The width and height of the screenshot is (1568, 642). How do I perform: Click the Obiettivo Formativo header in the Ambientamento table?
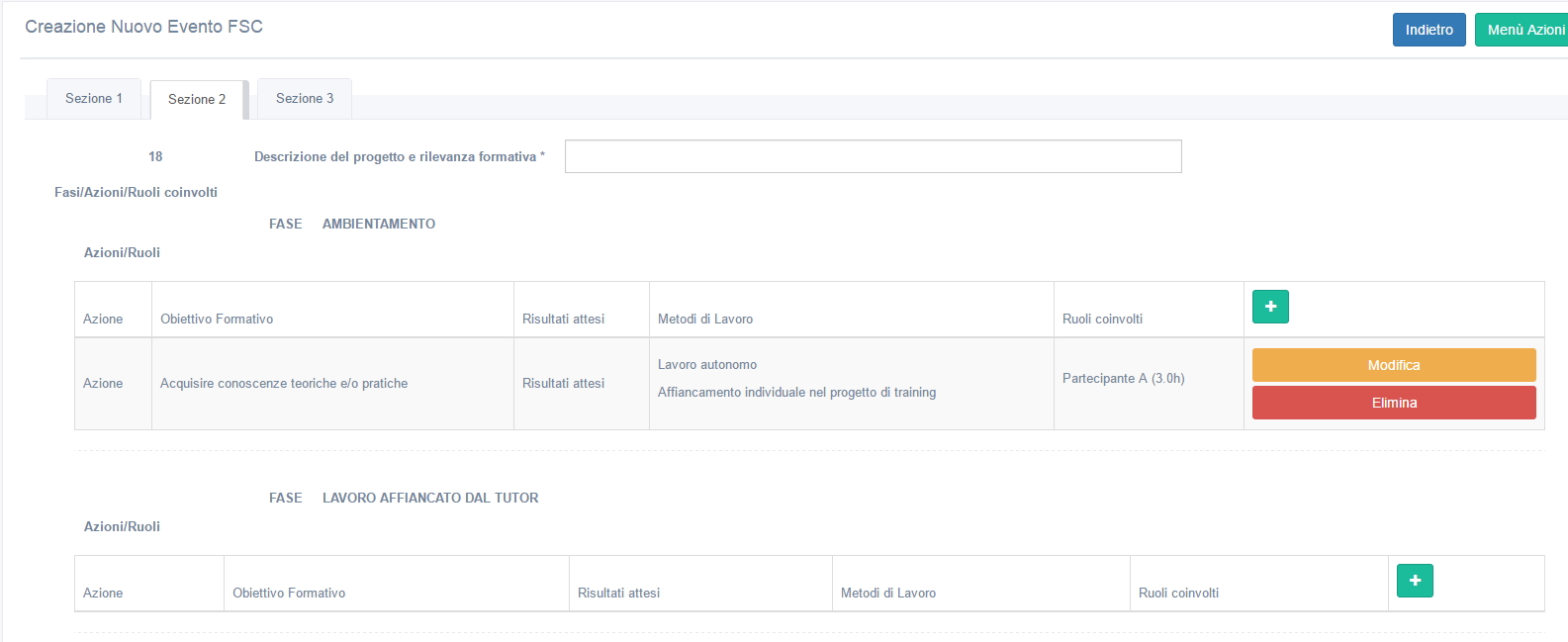217,320
